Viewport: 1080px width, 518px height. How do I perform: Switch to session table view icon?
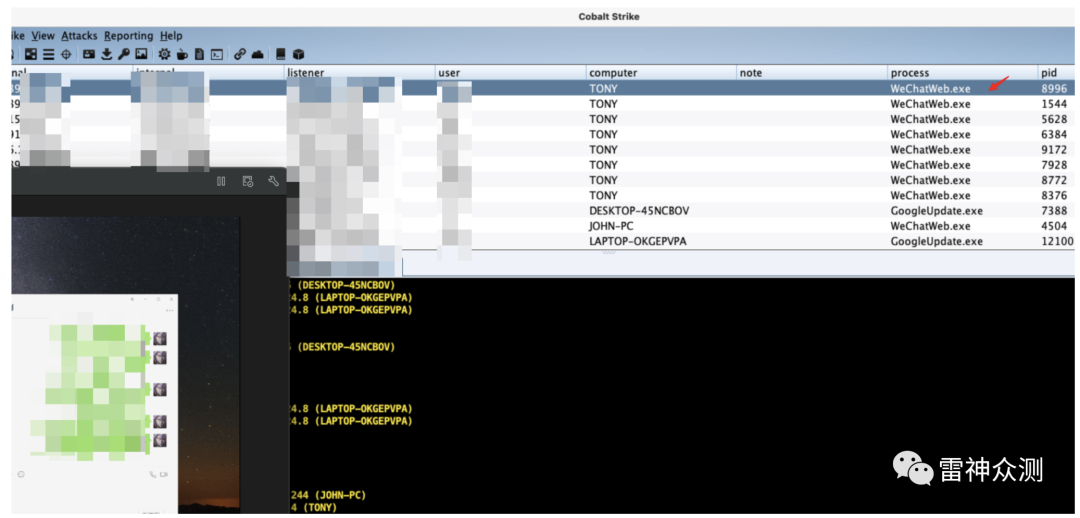click(49, 54)
